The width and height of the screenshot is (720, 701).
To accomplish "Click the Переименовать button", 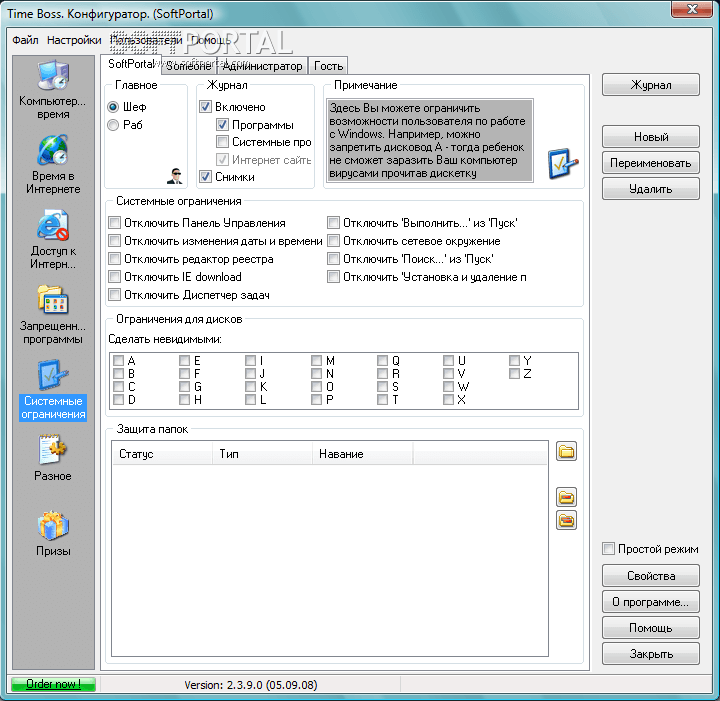I will pyautogui.click(x=651, y=163).
